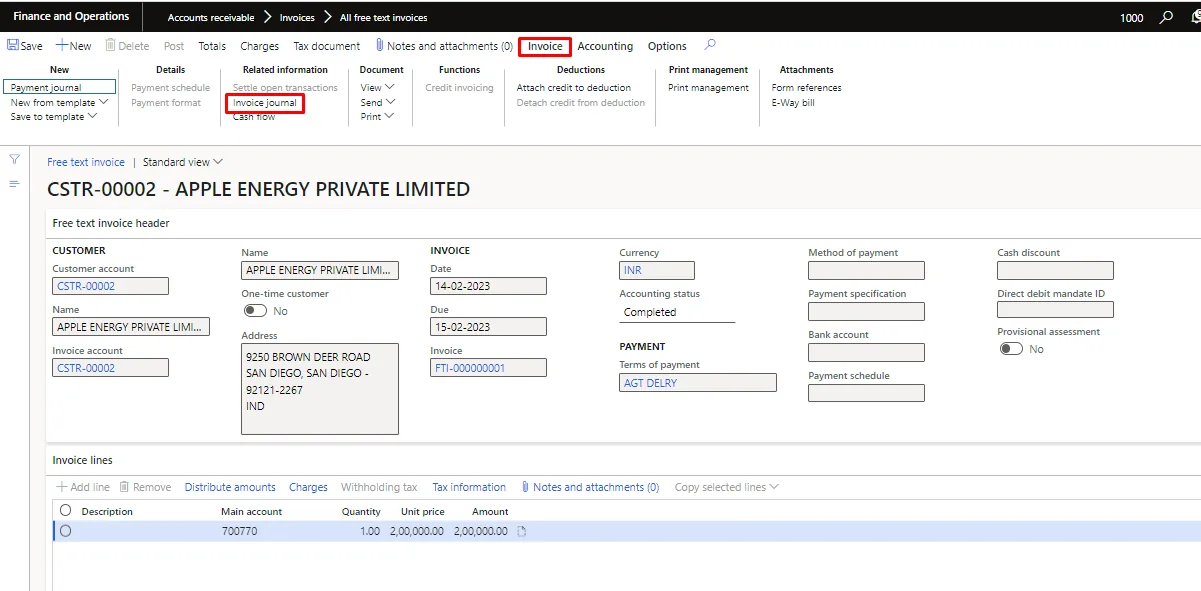Screen dimensions: 1201x591
Task: Click the Post menu item
Action: (174, 46)
